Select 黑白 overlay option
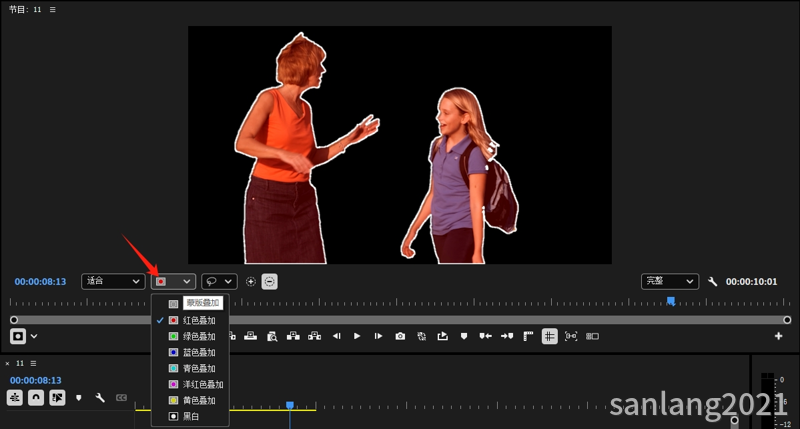 190,416
